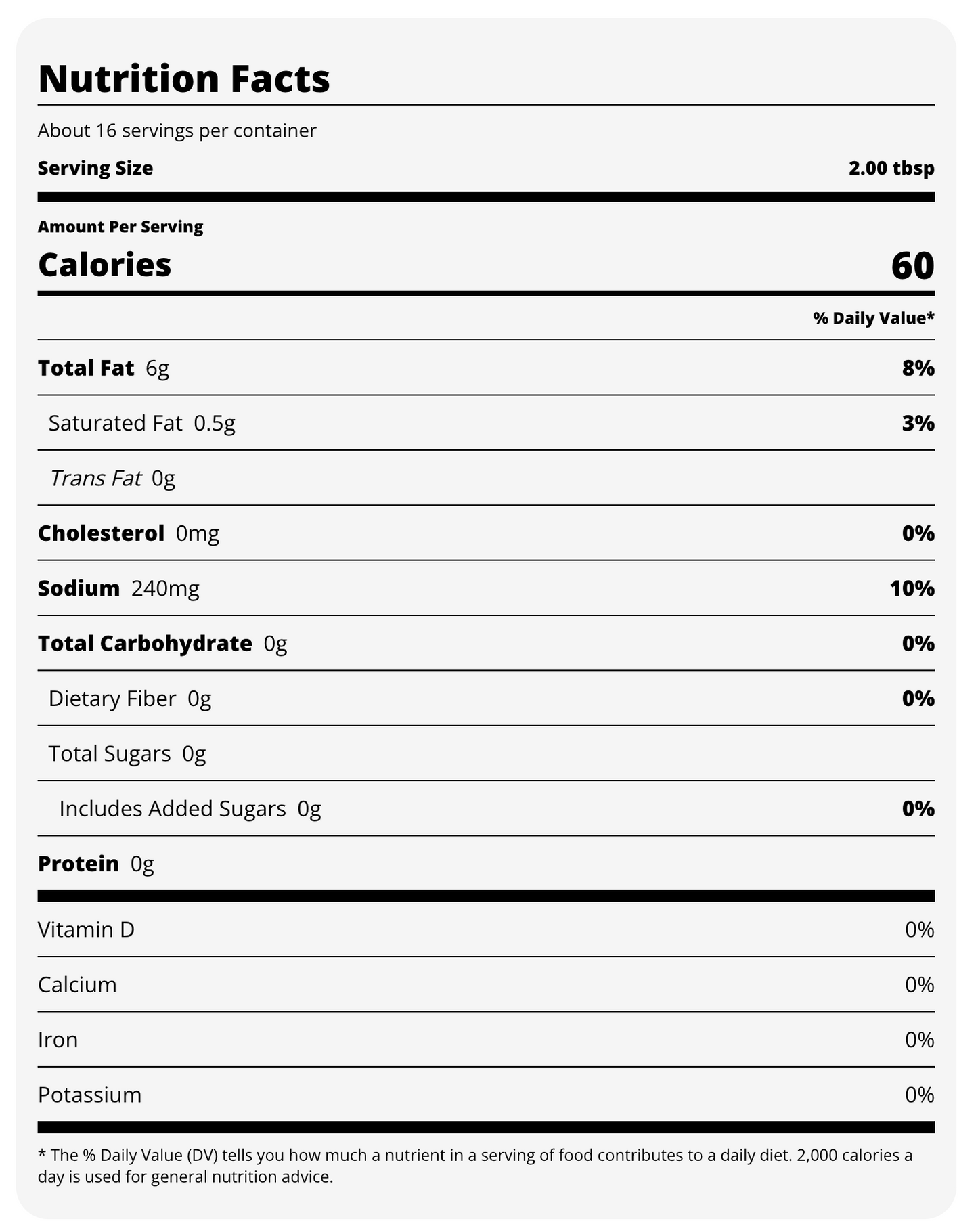Click the % Daily Value header
The width and height of the screenshot is (978, 1232).
pos(873,318)
